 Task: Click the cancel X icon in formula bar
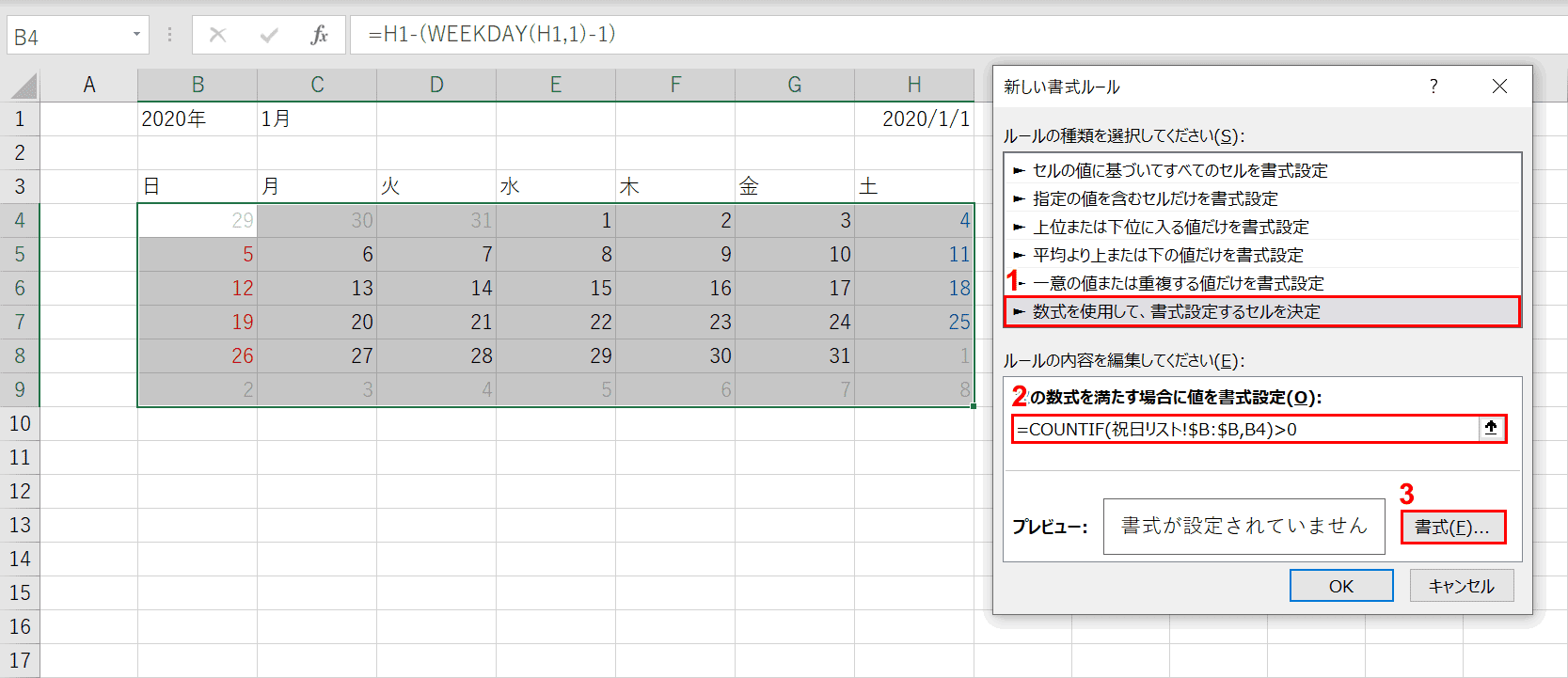click(217, 36)
